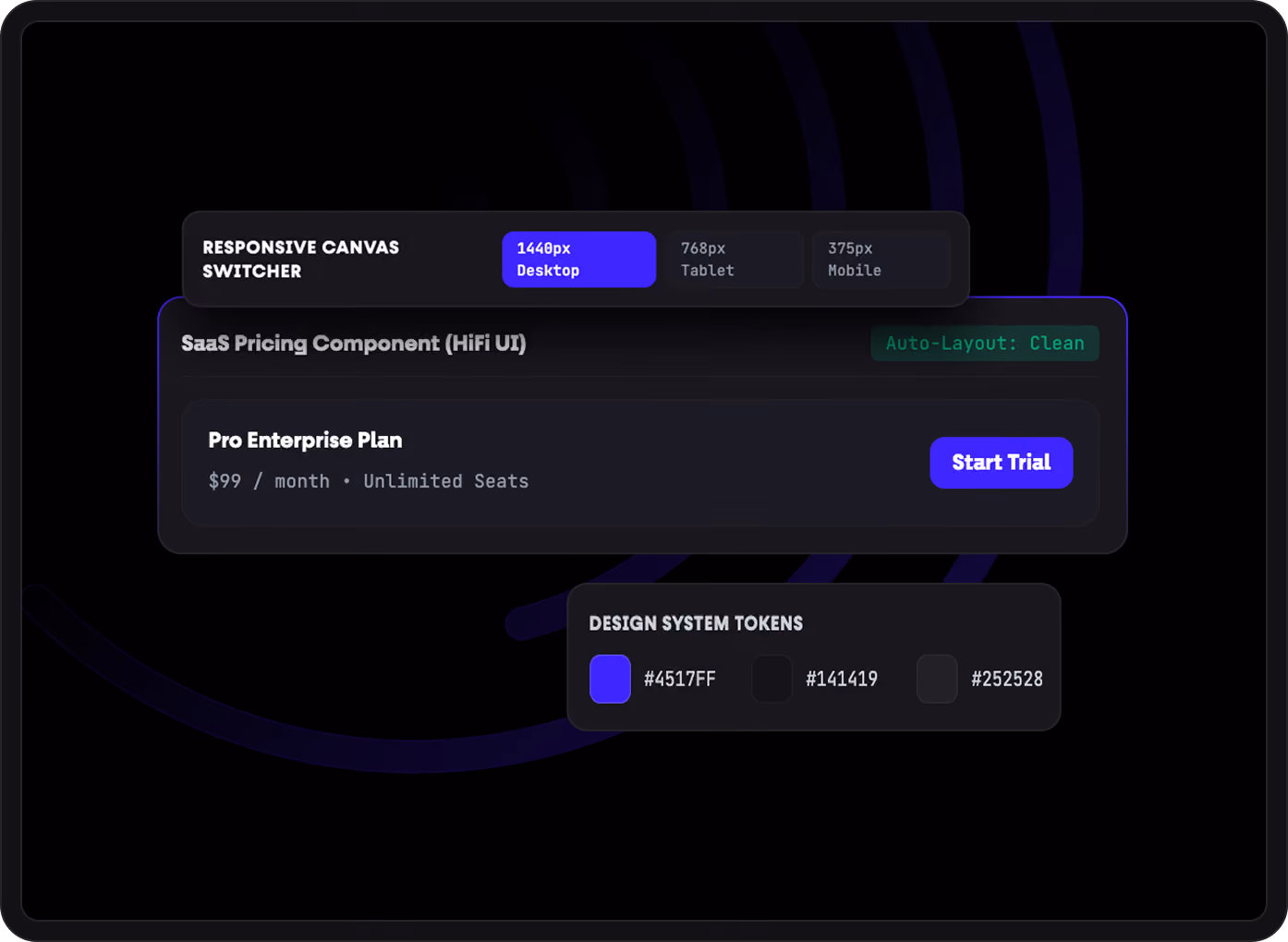Click the #4517FF hex value text
1288x942 pixels.
680,679
